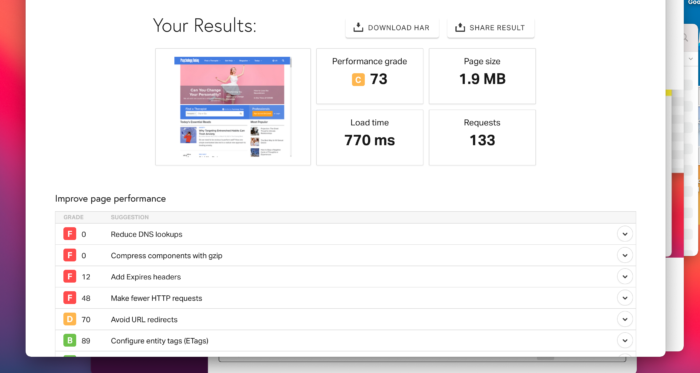Click the F grade badge for gzip compression
The height and width of the screenshot is (373, 700).
[70, 255]
